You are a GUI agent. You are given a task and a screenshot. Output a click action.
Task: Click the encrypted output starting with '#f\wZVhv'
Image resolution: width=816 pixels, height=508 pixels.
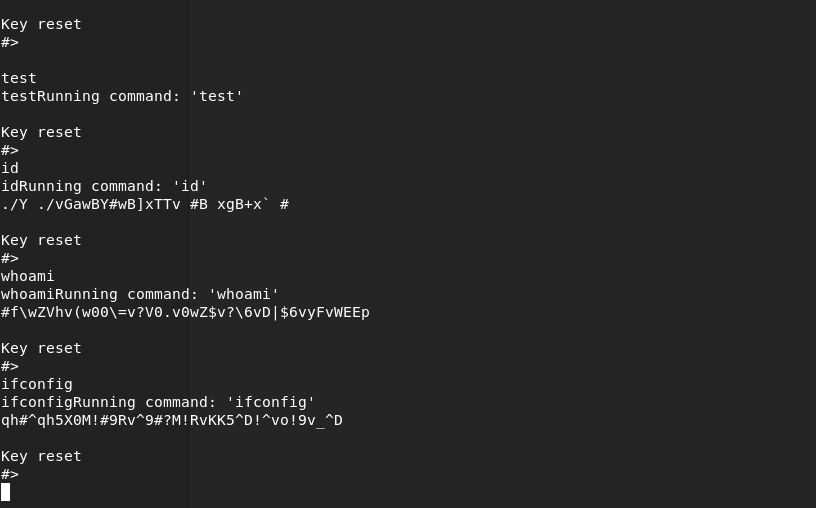point(185,312)
